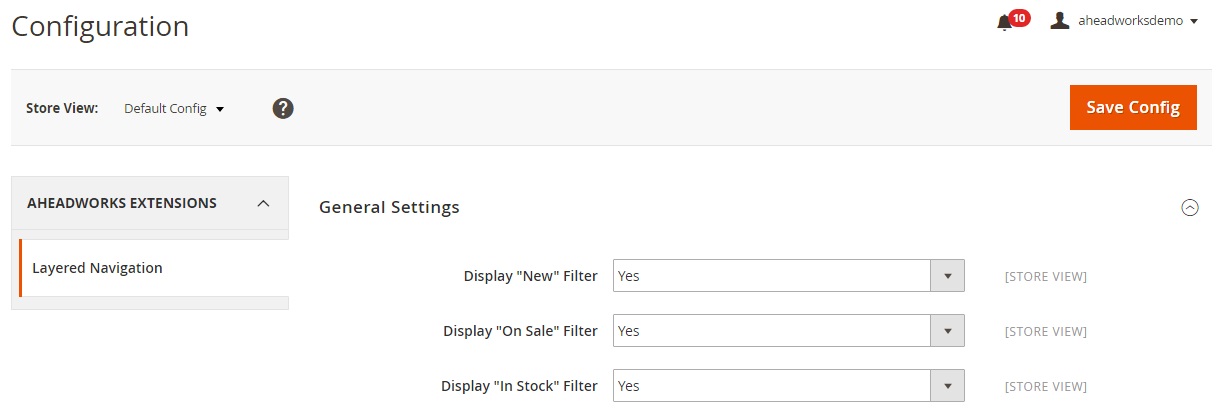This screenshot has height=417, width=1221.
Task: Click the Configuration page title
Action: (100, 26)
